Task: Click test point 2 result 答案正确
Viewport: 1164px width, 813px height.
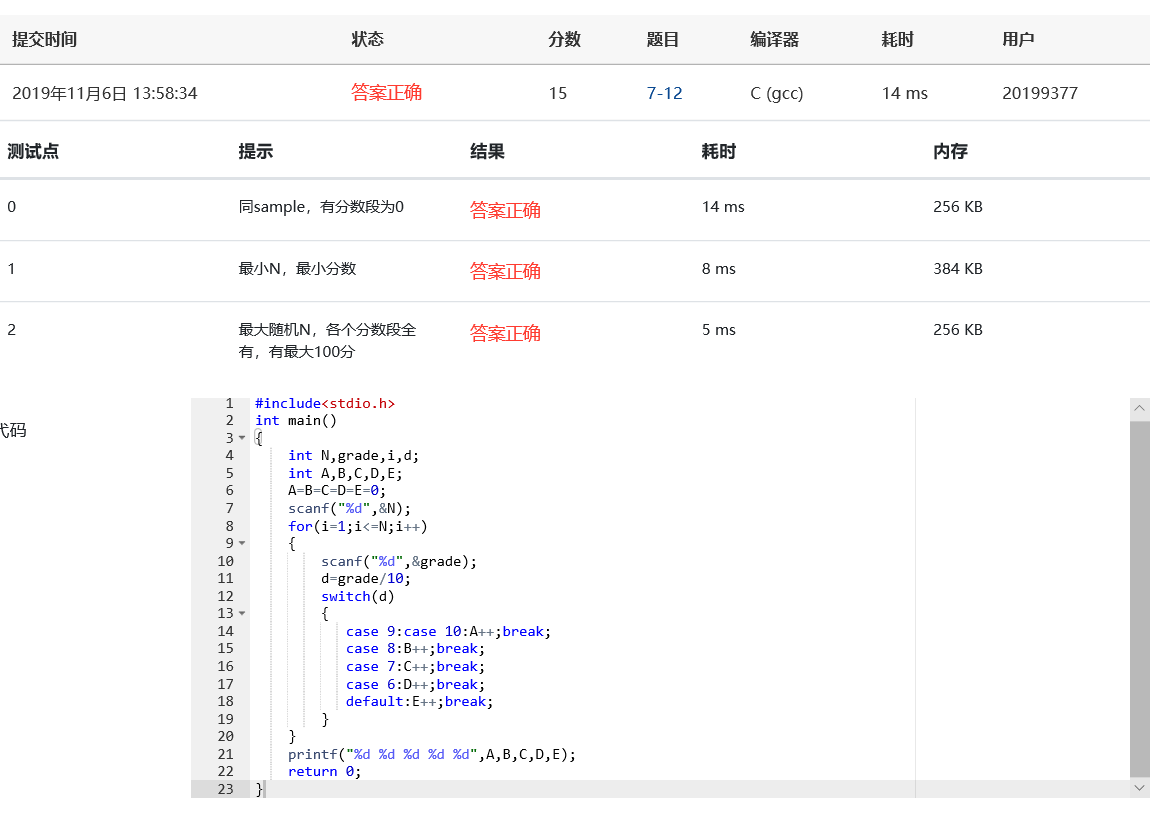Action: (505, 333)
